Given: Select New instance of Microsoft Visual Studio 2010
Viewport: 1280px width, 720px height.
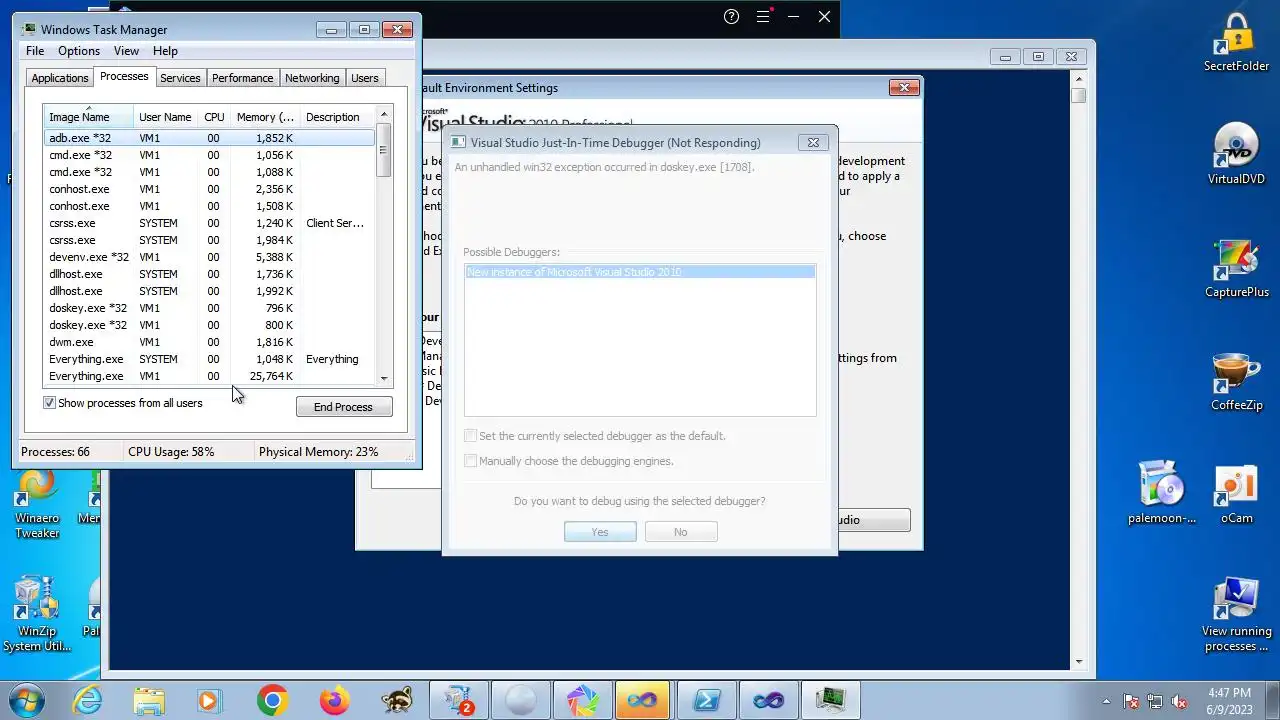Looking at the screenshot, I should pyautogui.click(x=640, y=272).
